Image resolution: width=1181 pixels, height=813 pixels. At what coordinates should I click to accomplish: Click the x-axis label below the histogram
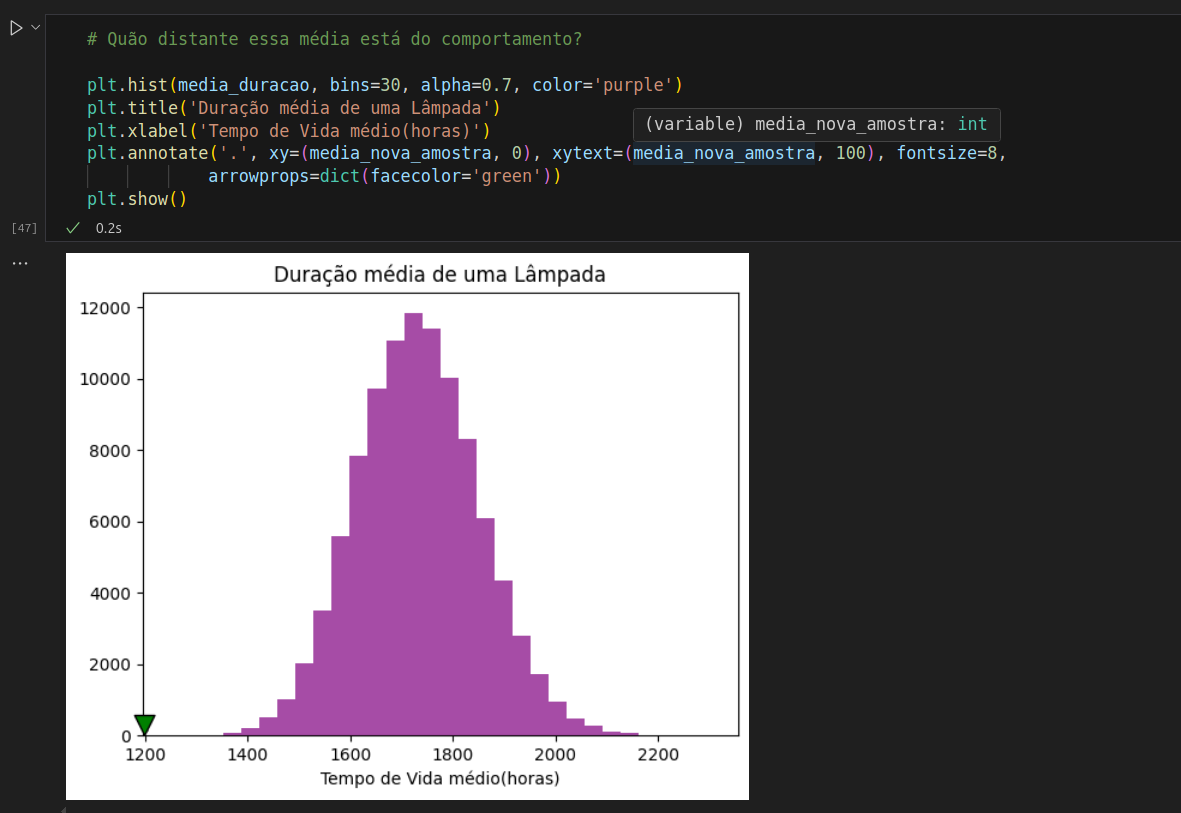click(x=440, y=778)
